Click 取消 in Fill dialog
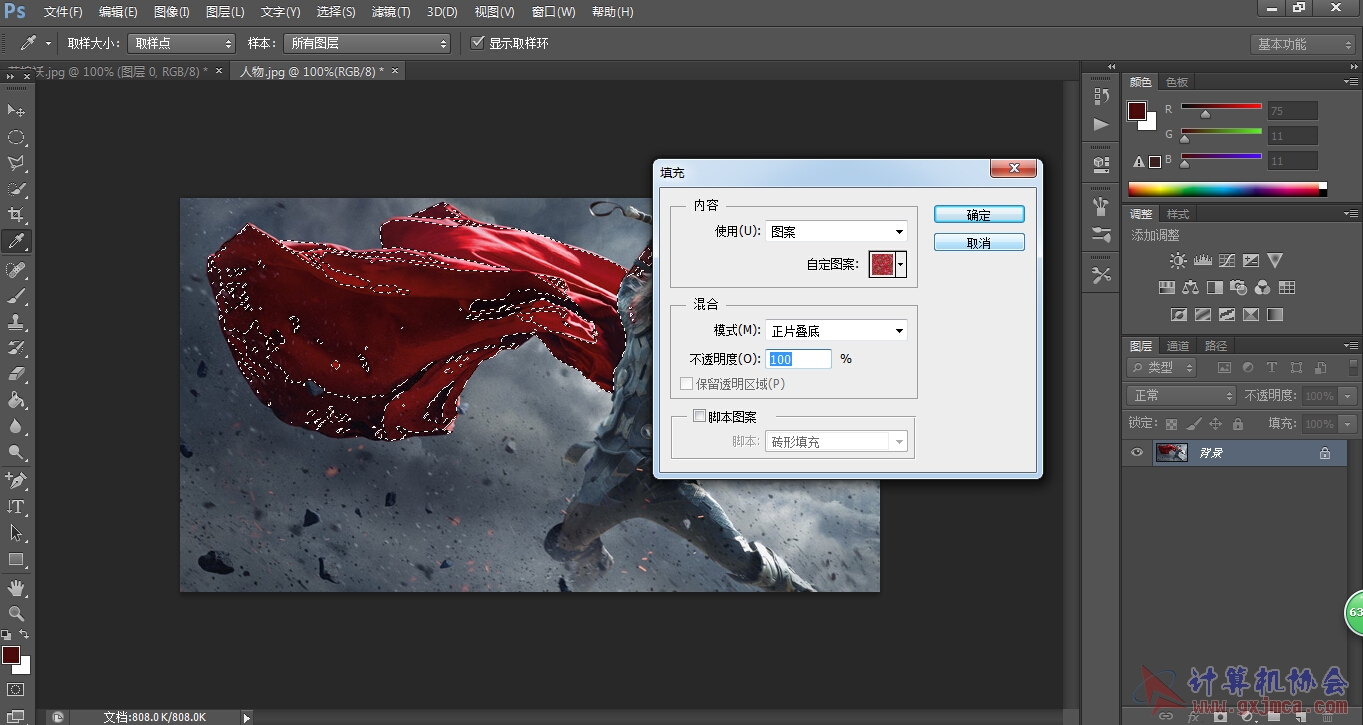 (x=979, y=243)
